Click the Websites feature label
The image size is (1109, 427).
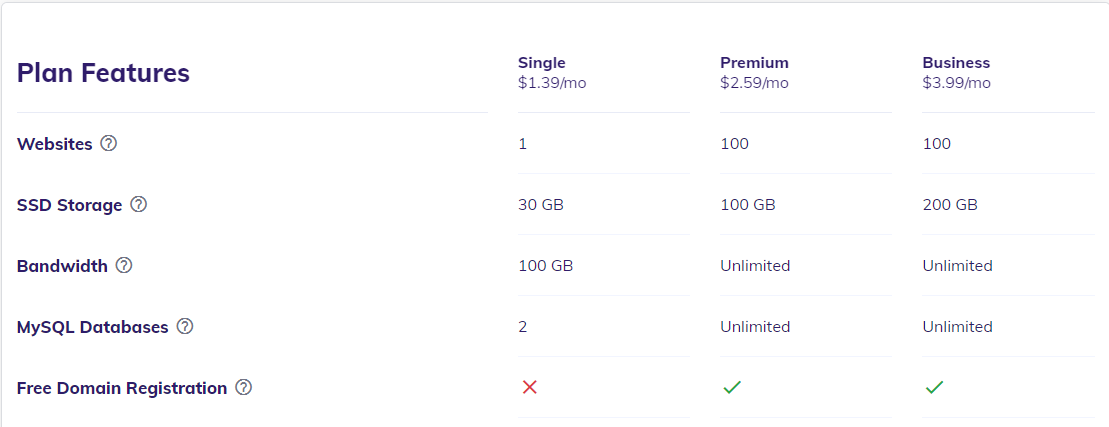tap(55, 144)
